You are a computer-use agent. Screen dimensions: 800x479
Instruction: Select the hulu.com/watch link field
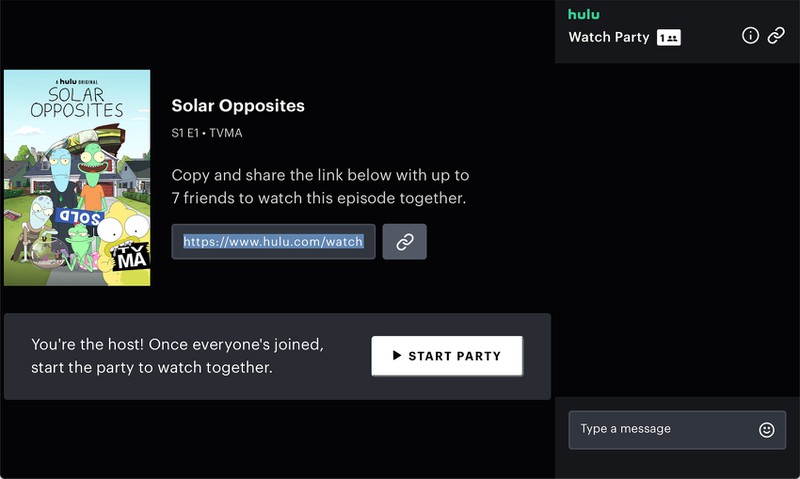273,241
